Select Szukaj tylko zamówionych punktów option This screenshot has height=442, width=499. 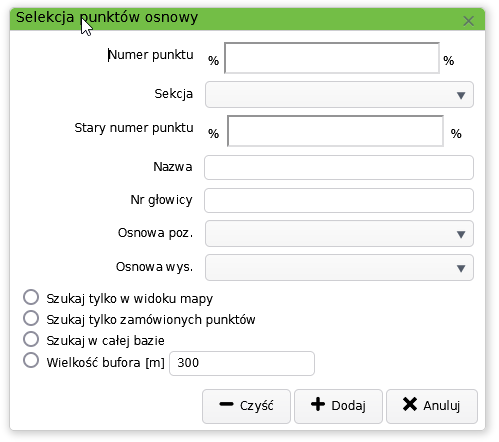tap(31, 318)
